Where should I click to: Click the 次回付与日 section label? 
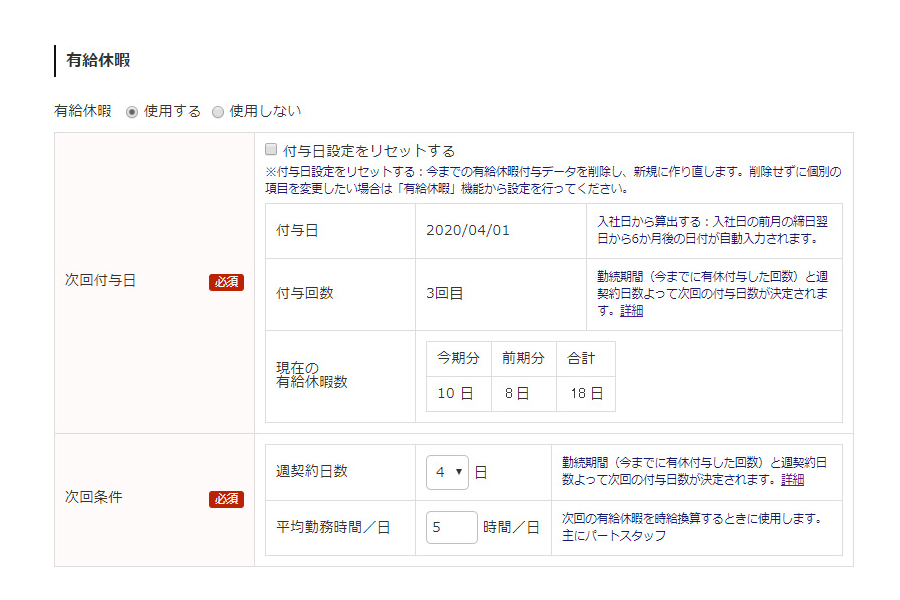(100, 280)
